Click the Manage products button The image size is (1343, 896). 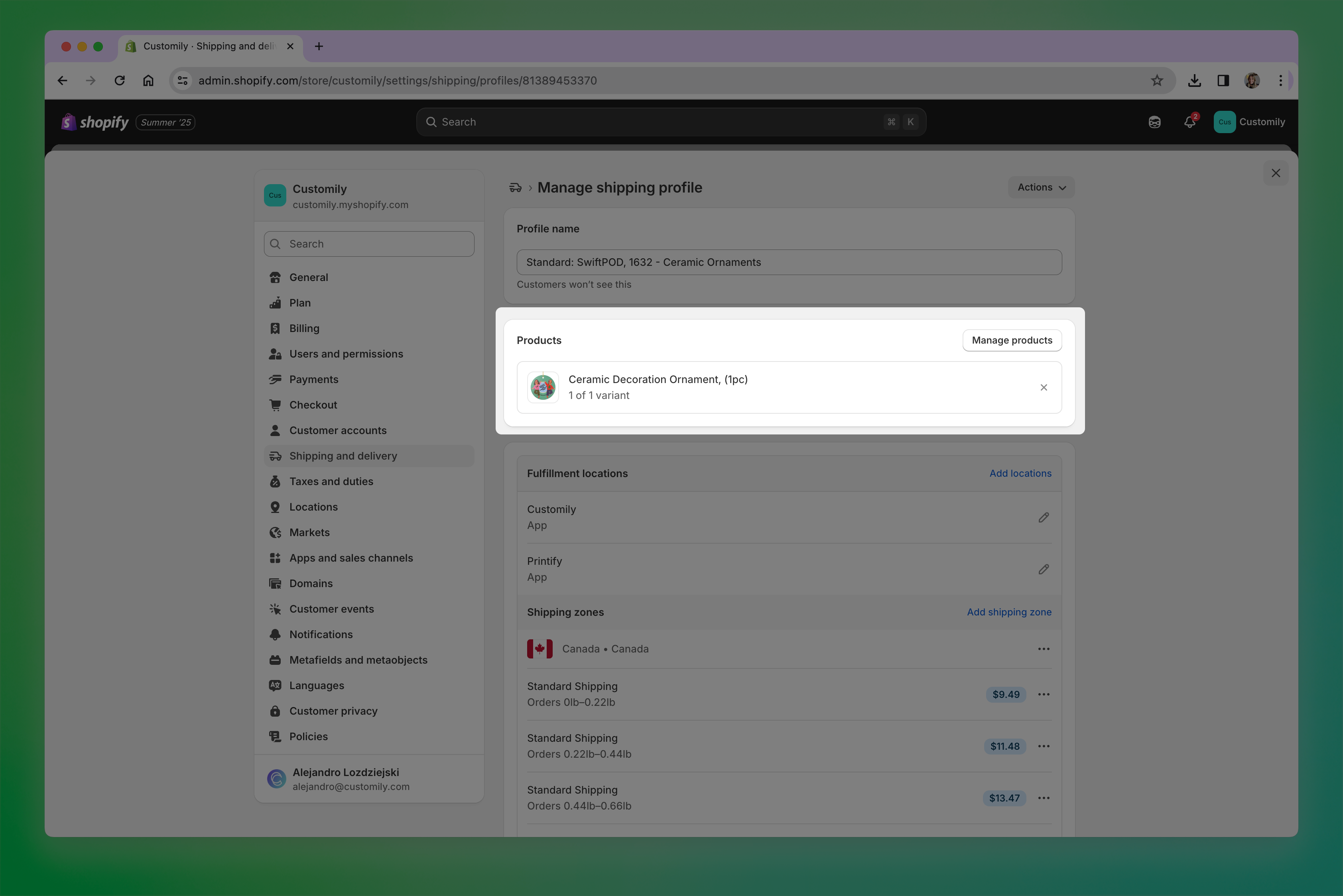click(1012, 340)
